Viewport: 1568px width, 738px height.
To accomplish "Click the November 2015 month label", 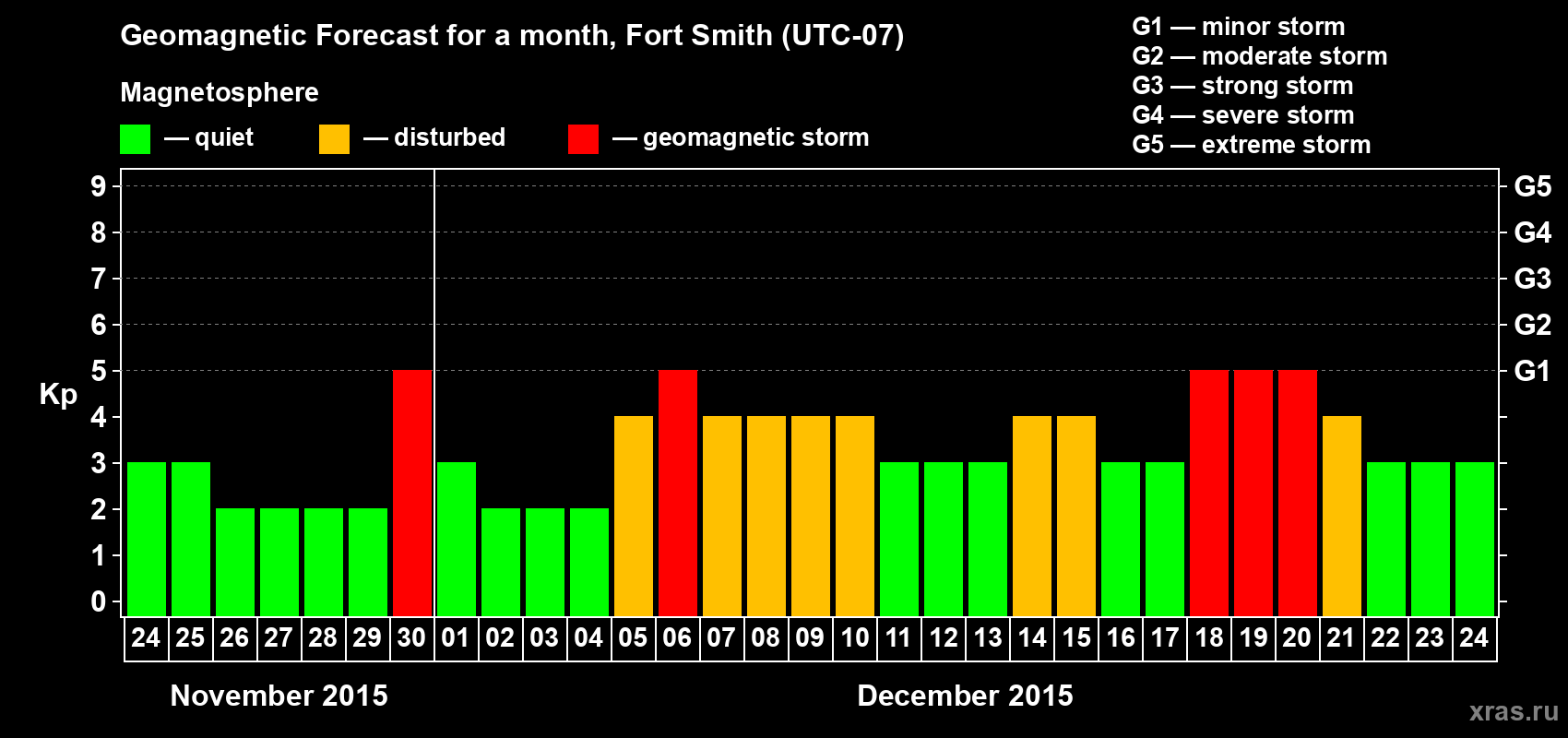I will 279,696.
